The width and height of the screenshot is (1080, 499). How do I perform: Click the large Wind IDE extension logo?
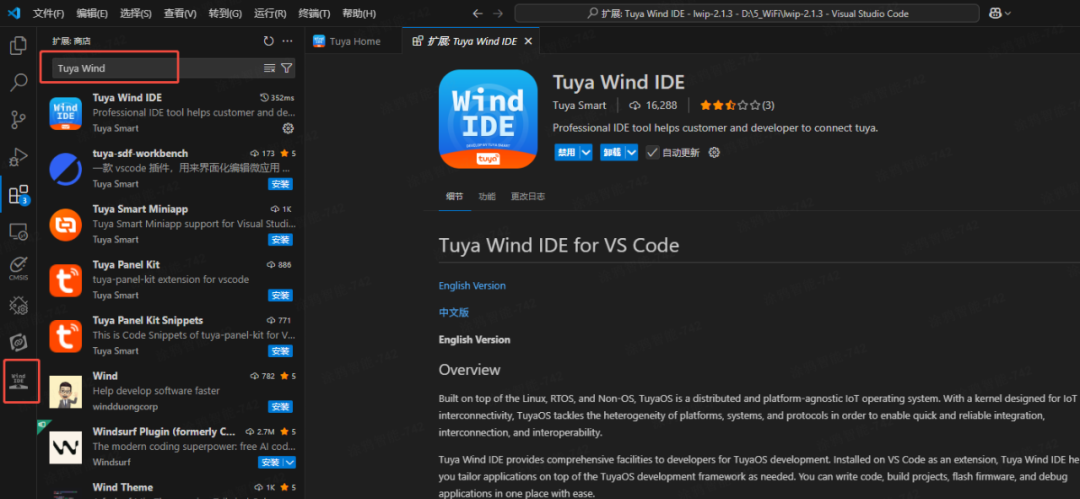pyautogui.click(x=488, y=119)
